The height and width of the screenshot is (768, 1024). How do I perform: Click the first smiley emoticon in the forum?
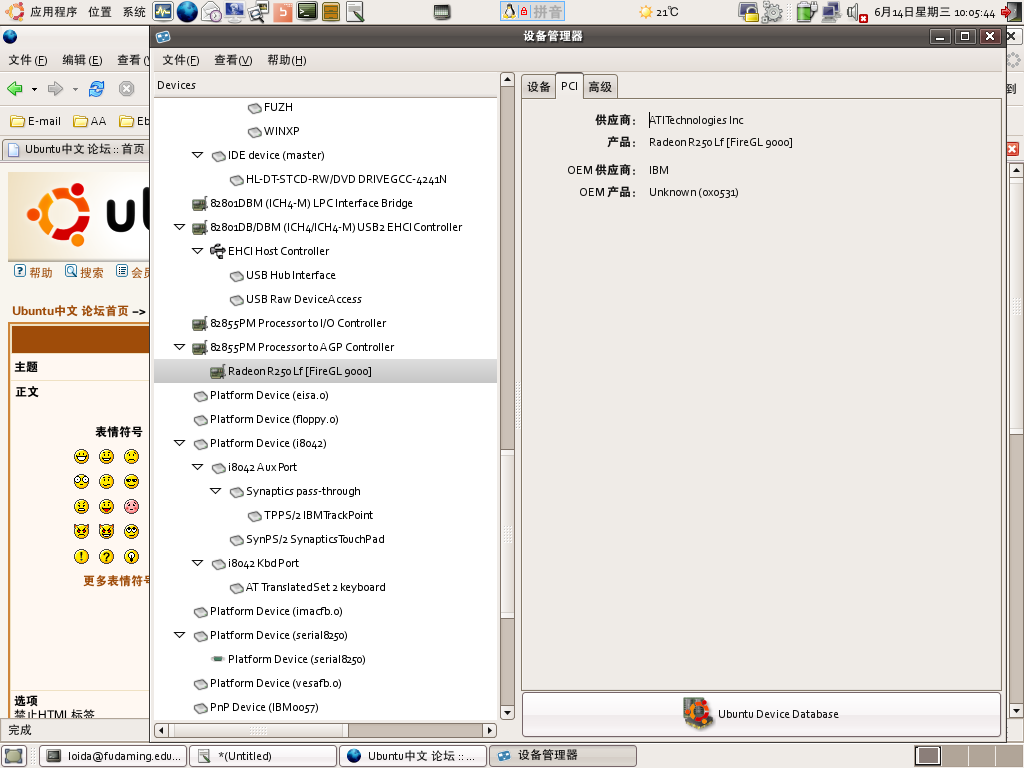tap(81, 456)
